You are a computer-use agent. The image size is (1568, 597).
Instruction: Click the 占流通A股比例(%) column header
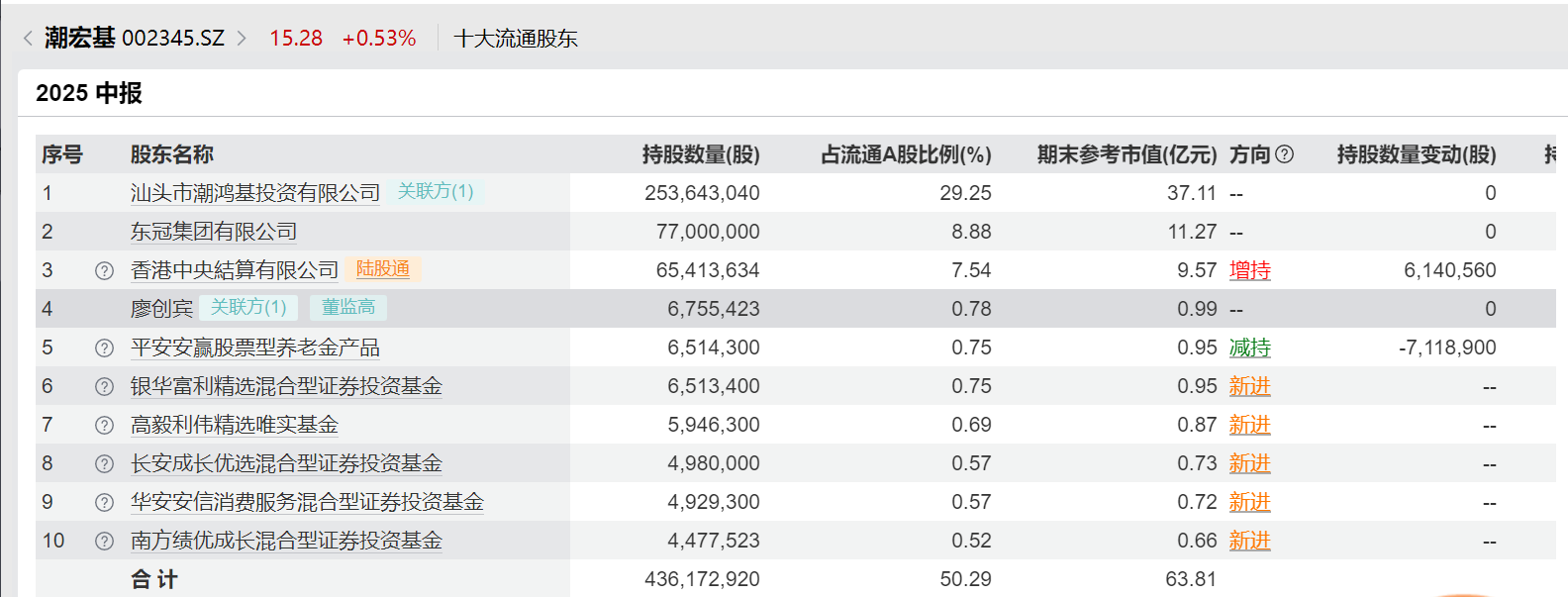906,154
